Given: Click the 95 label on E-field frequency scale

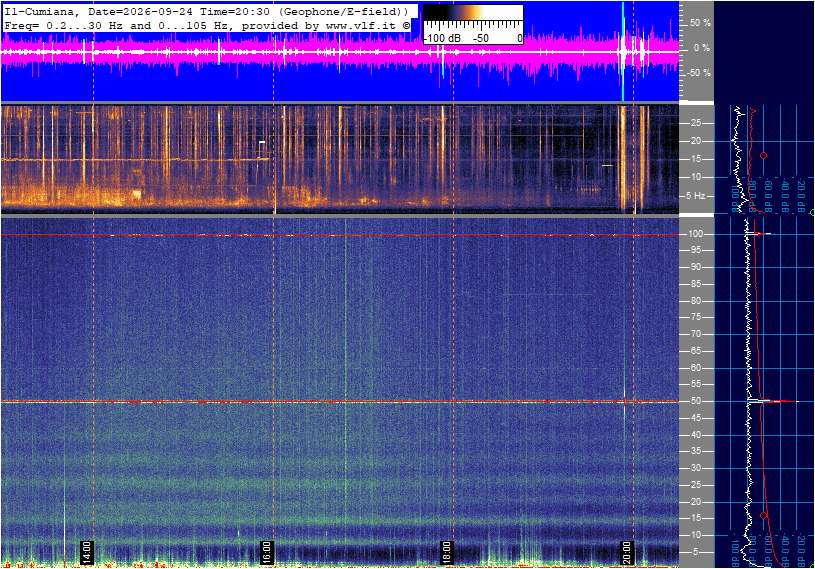Looking at the screenshot, I should 695,250.
